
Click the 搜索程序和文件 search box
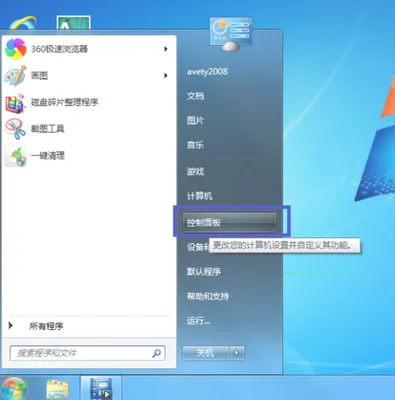(x=87, y=353)
